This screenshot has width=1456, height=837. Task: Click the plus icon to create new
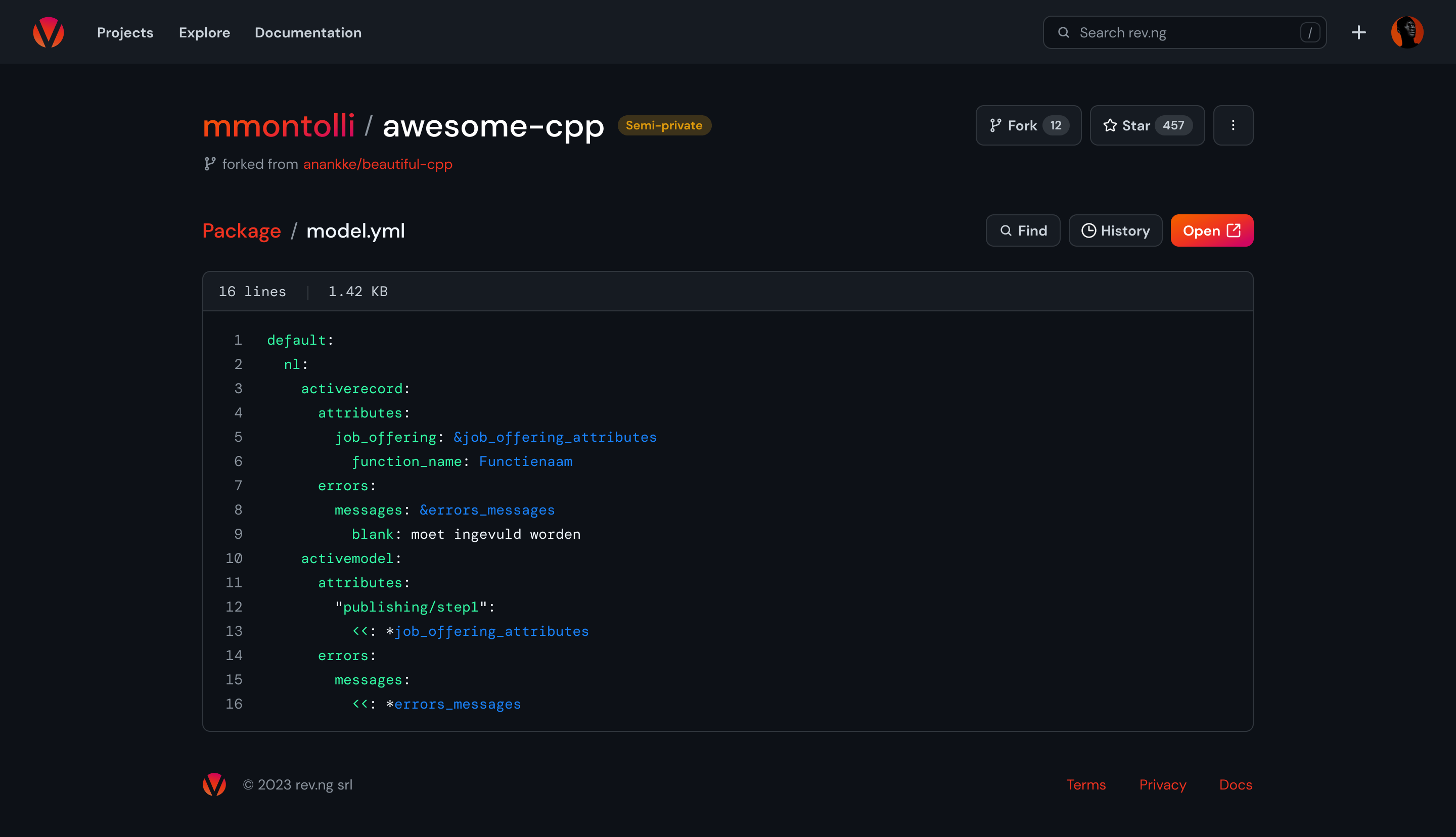[x=1358, y=32]
